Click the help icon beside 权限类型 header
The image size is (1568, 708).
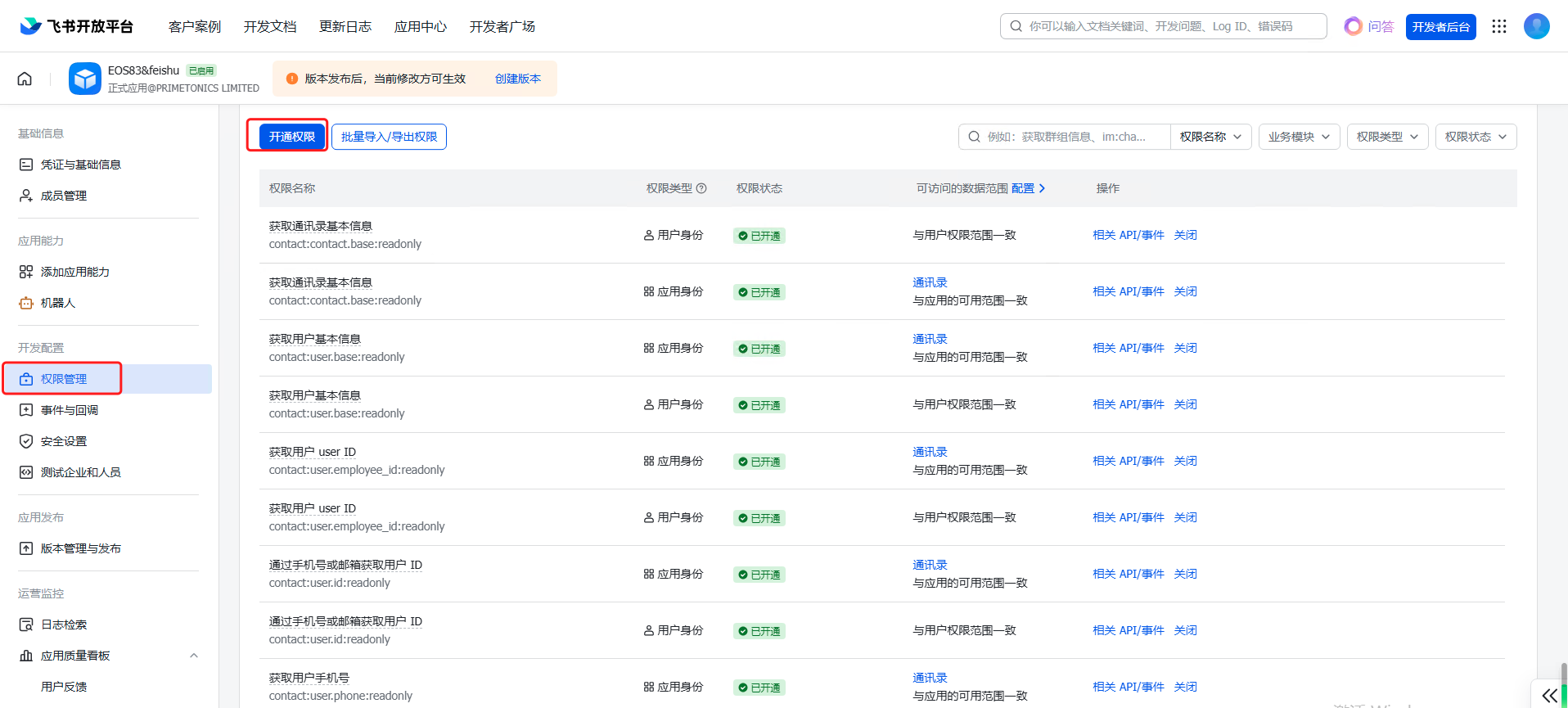[701, 188]
